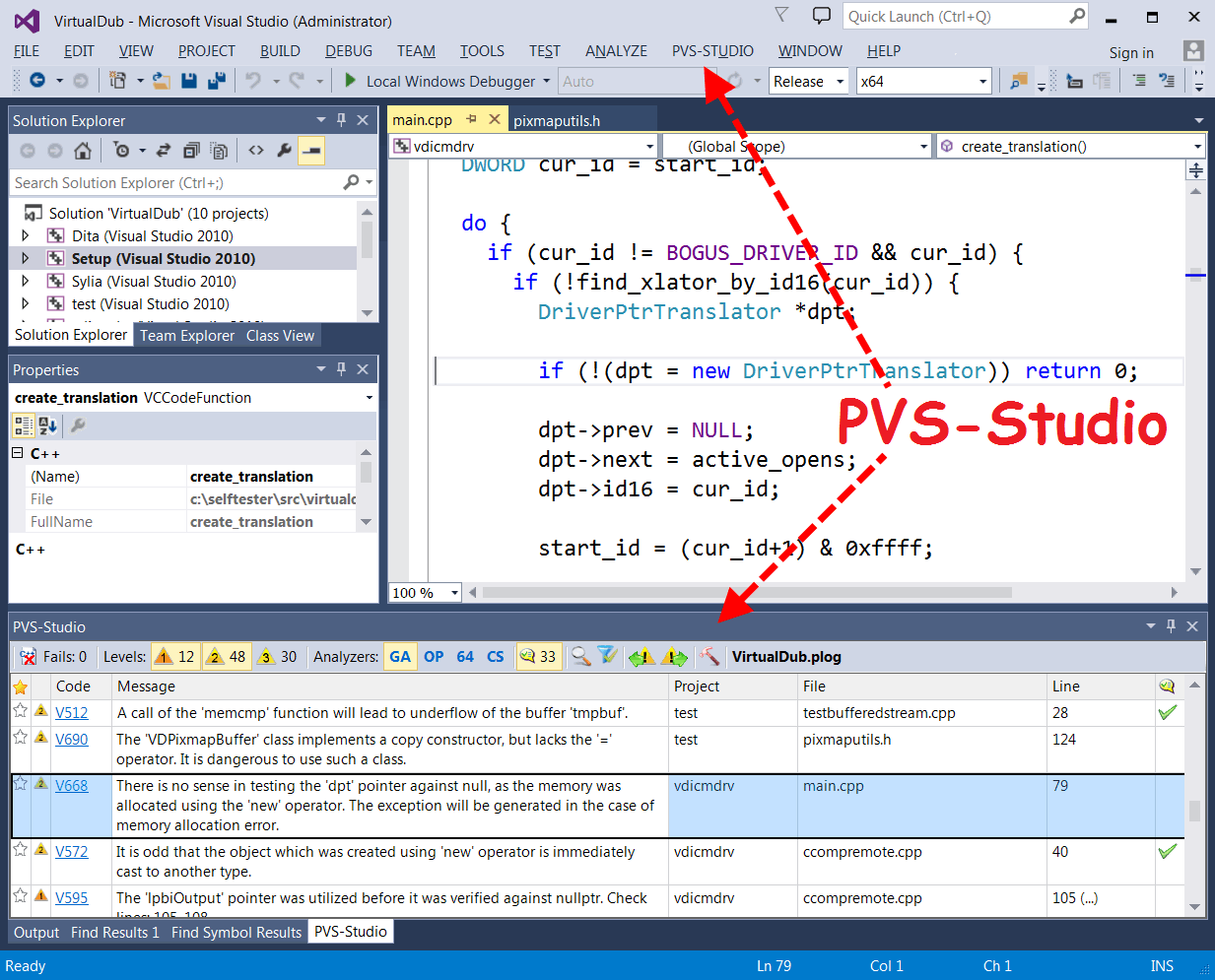Toggle the CS analyzer filter
This screenshot has width=1215, height=980.
click(496, 657)
